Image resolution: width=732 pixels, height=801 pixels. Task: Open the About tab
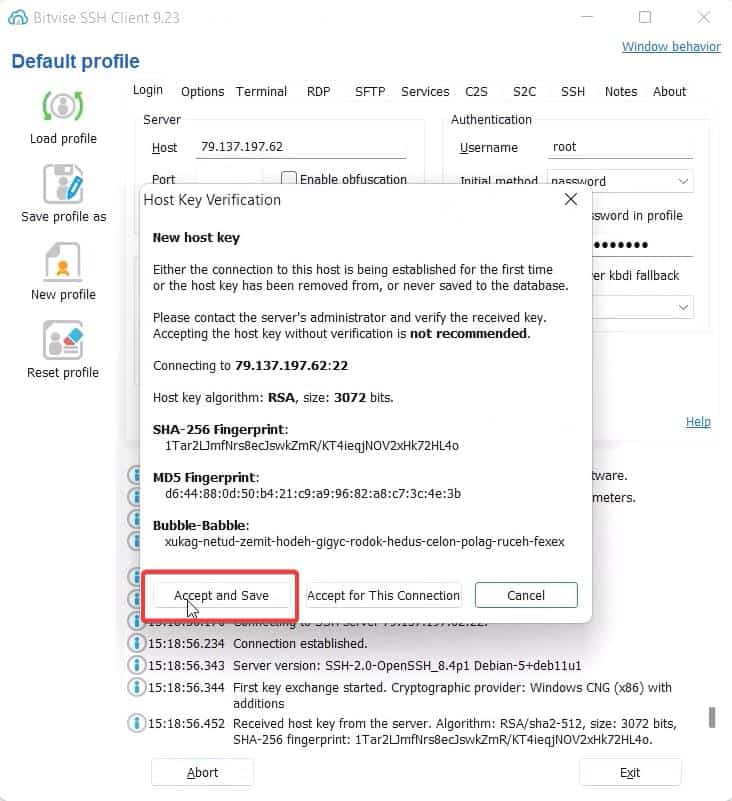[x=669, y=91]
